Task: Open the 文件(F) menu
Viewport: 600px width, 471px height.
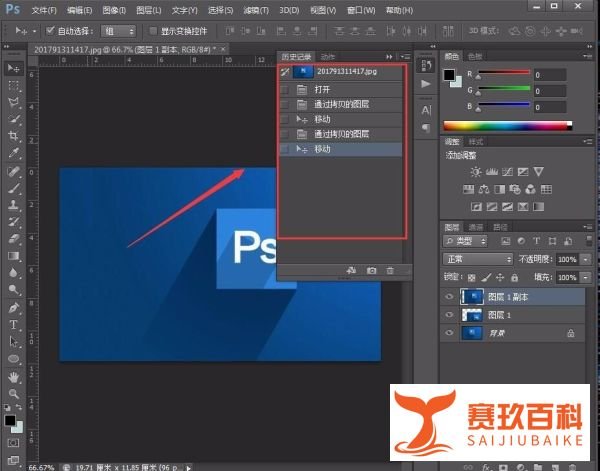Action: pos(44,10)
